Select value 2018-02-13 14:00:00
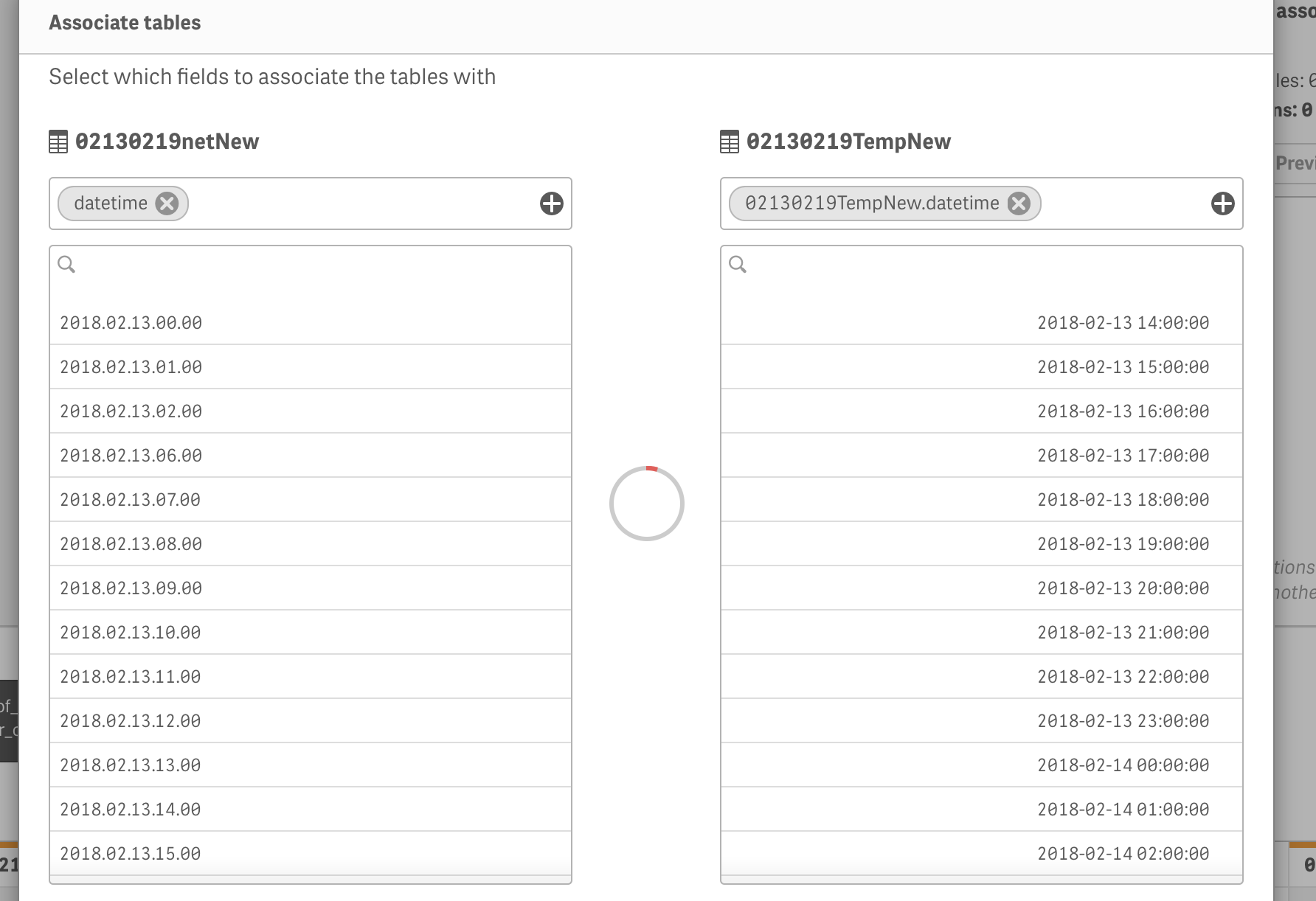The height and width of the screenshot is (901, 1316). point(982,323)
